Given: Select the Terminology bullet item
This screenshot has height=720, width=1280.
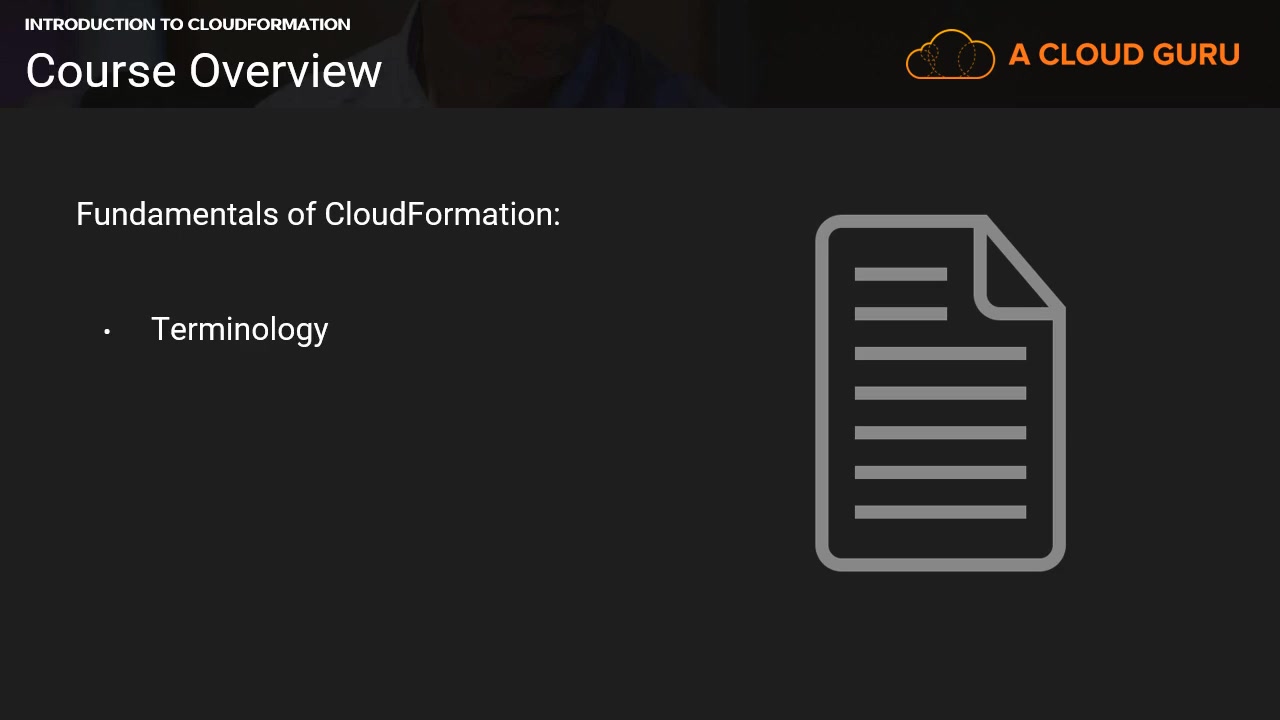Looking at the screenshot, I should tap(239, 330).
